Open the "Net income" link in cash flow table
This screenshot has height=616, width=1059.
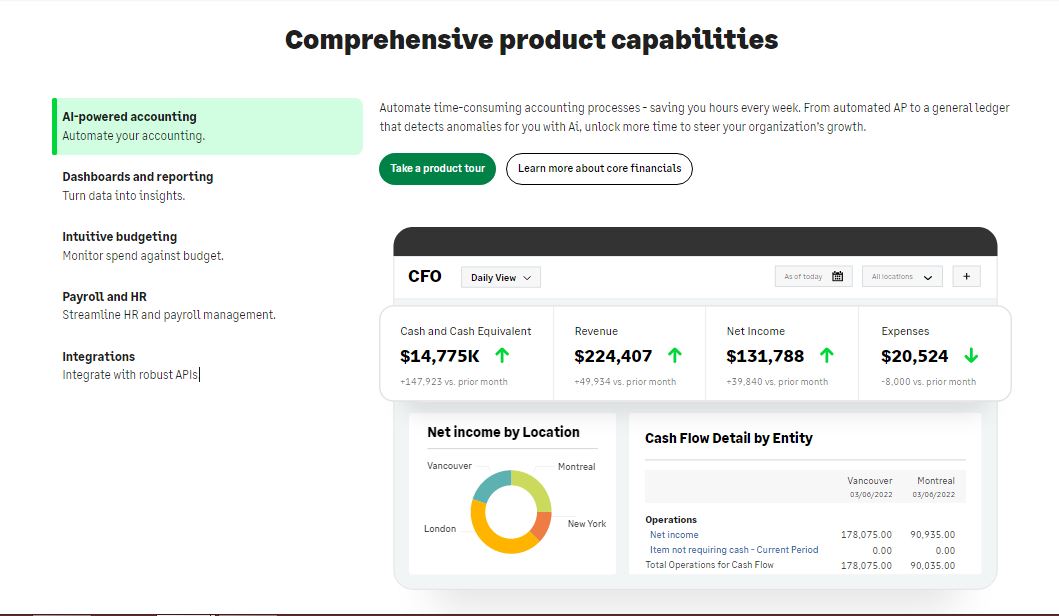tap(674, 535)
